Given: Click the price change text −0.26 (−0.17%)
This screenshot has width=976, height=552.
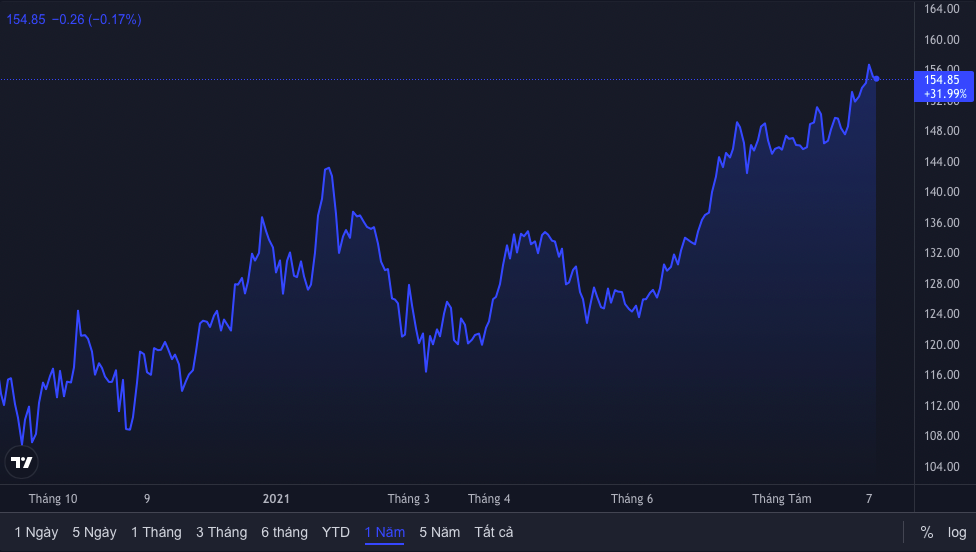Looking at the screenshot, I should pos(96,19).
